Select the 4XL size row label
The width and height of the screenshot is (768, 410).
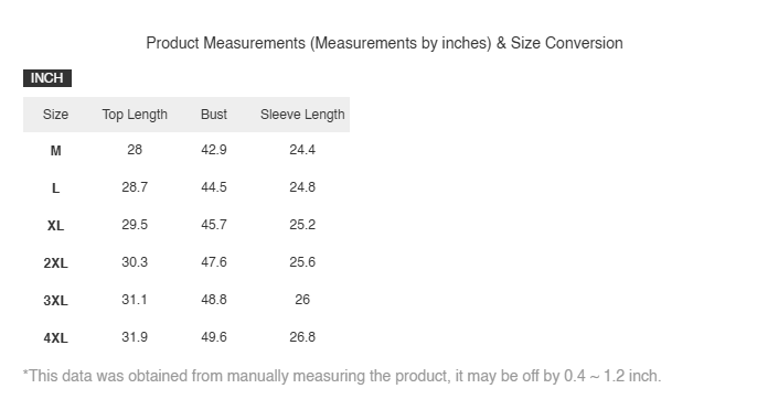point(56,338)
